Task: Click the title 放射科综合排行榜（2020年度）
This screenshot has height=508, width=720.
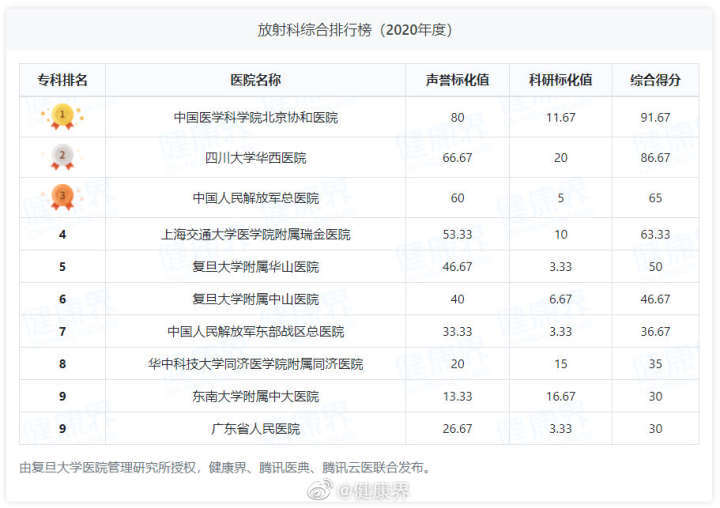Action: [354, 30]
